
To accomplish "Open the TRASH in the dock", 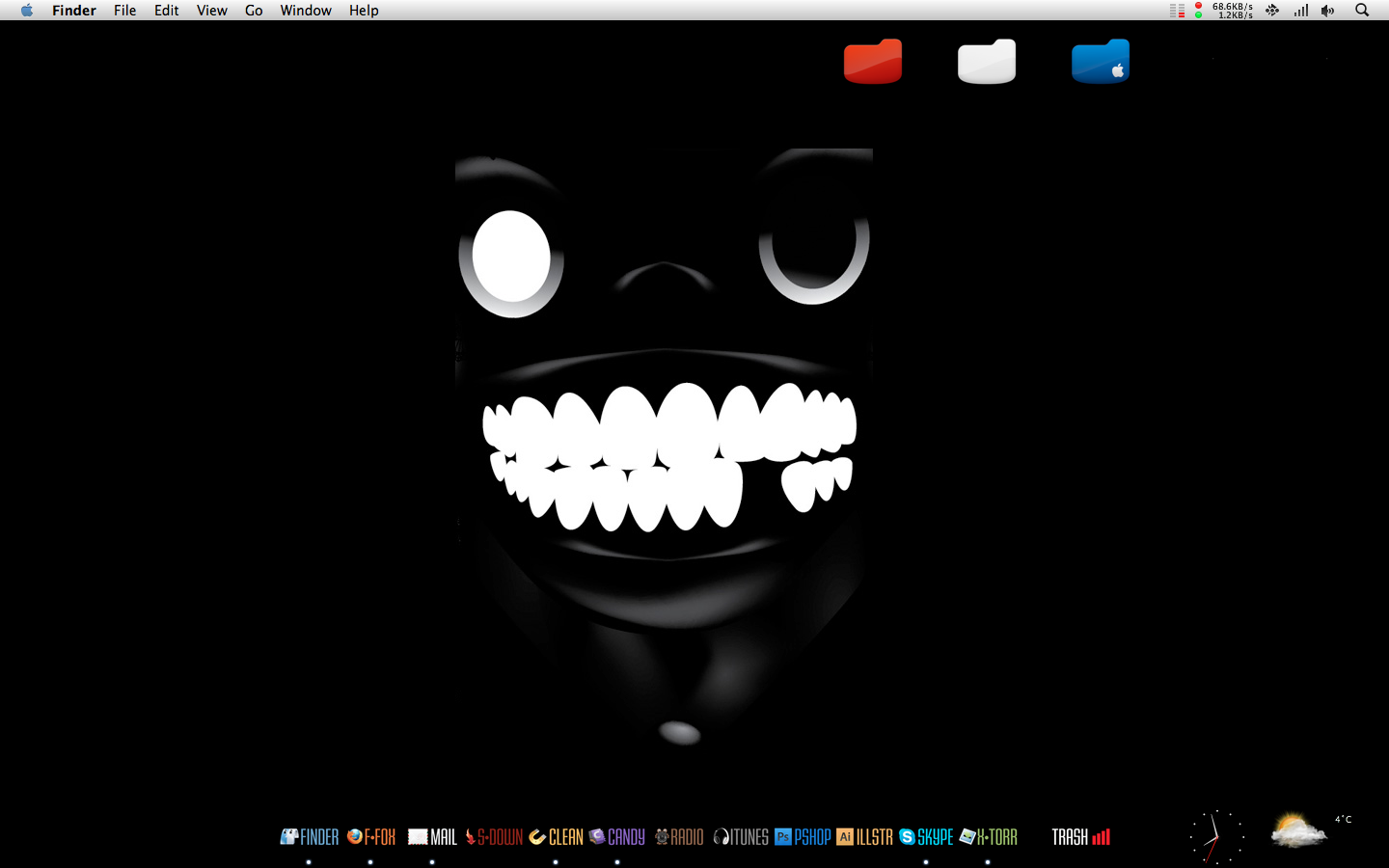I will click(1080, 837).
